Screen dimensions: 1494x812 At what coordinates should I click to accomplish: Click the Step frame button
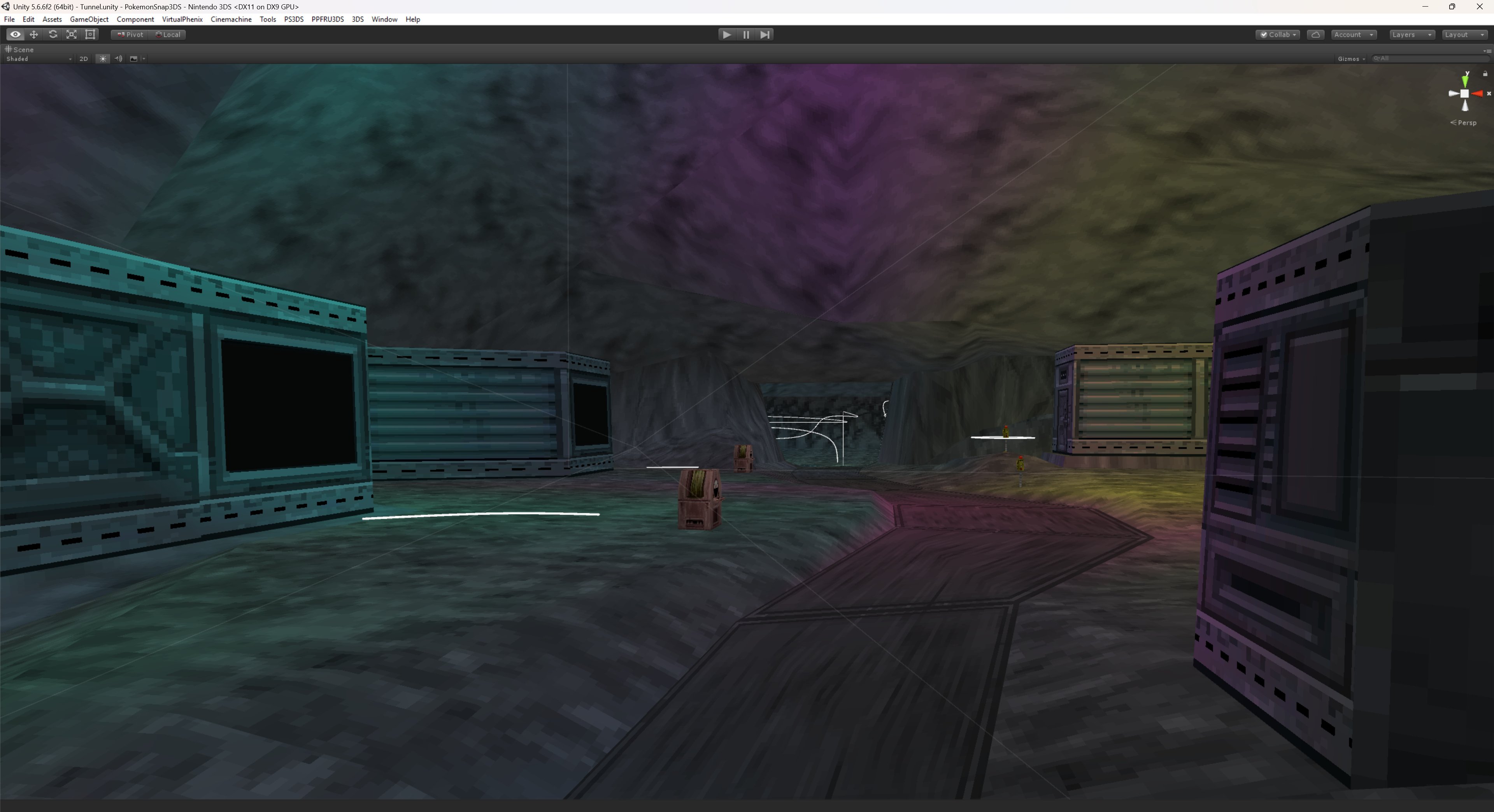[x=765, y=35]
